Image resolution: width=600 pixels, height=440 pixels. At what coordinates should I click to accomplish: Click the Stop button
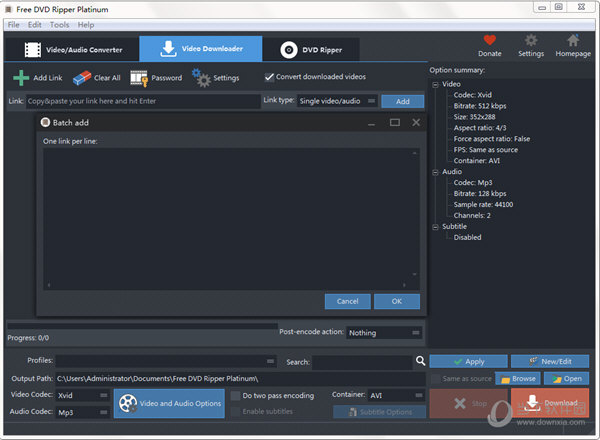(x=468, y=403)
